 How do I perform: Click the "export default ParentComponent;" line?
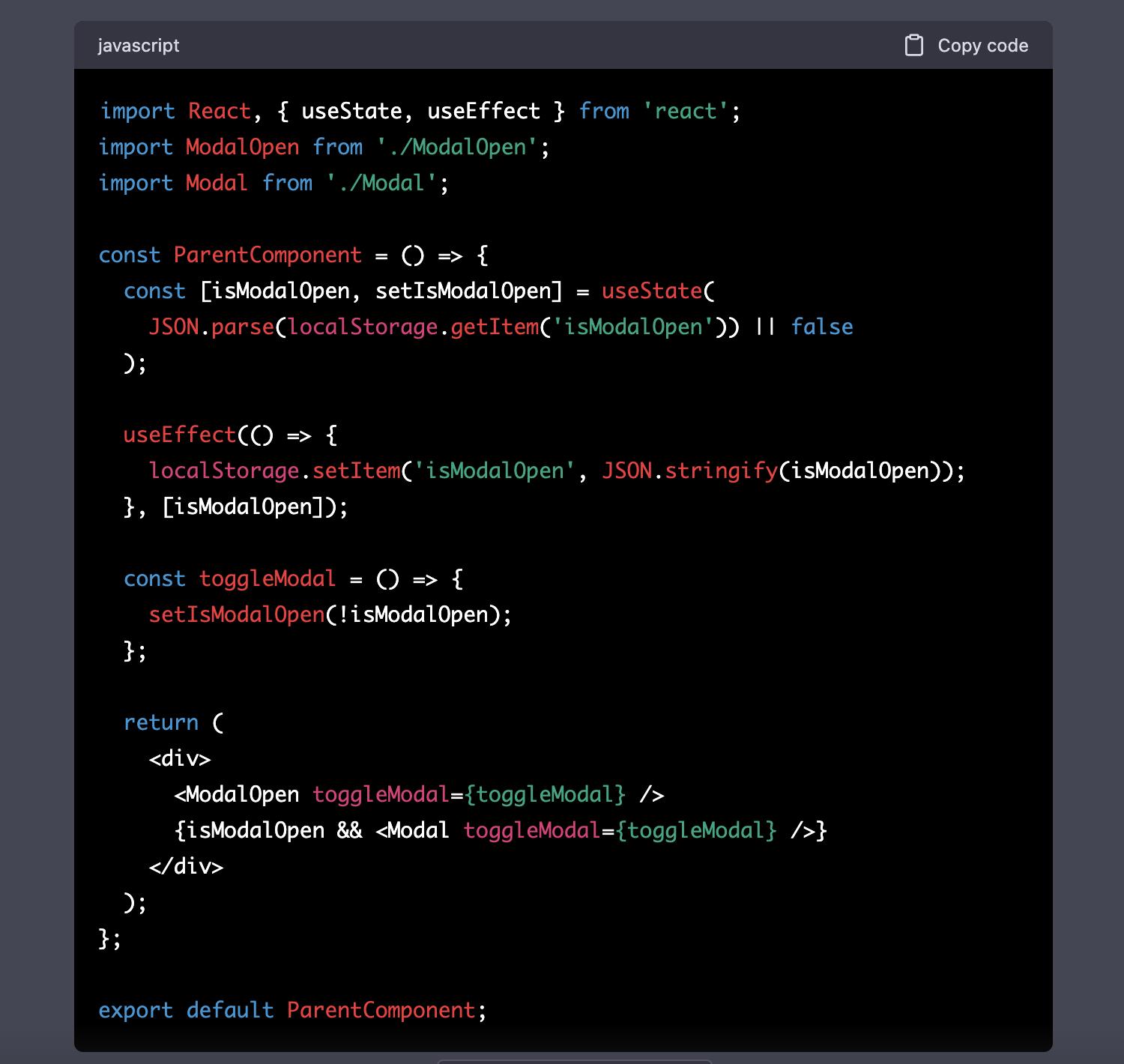click(x=293, y=1011)
